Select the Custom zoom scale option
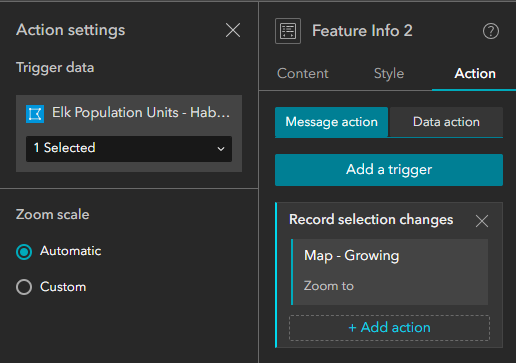 coord(24,287)
